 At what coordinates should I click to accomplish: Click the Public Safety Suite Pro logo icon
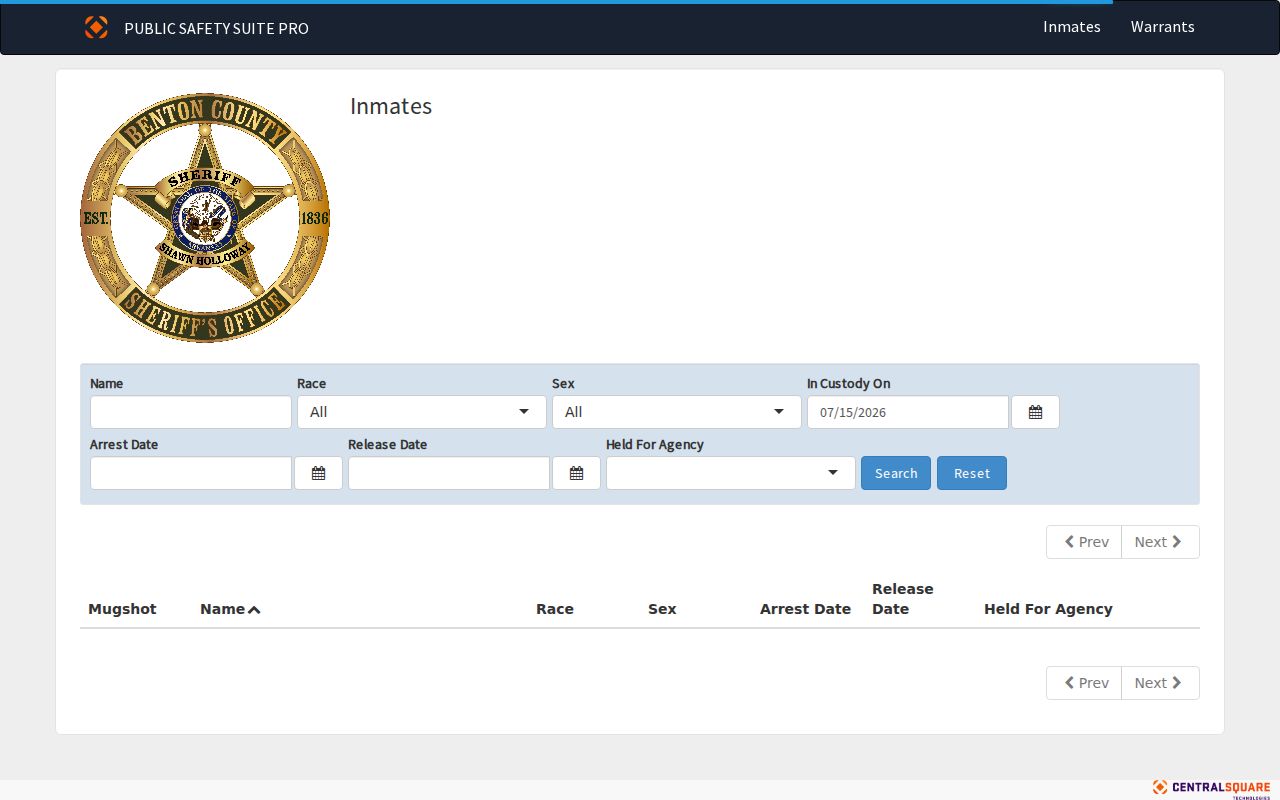[96, 27]
